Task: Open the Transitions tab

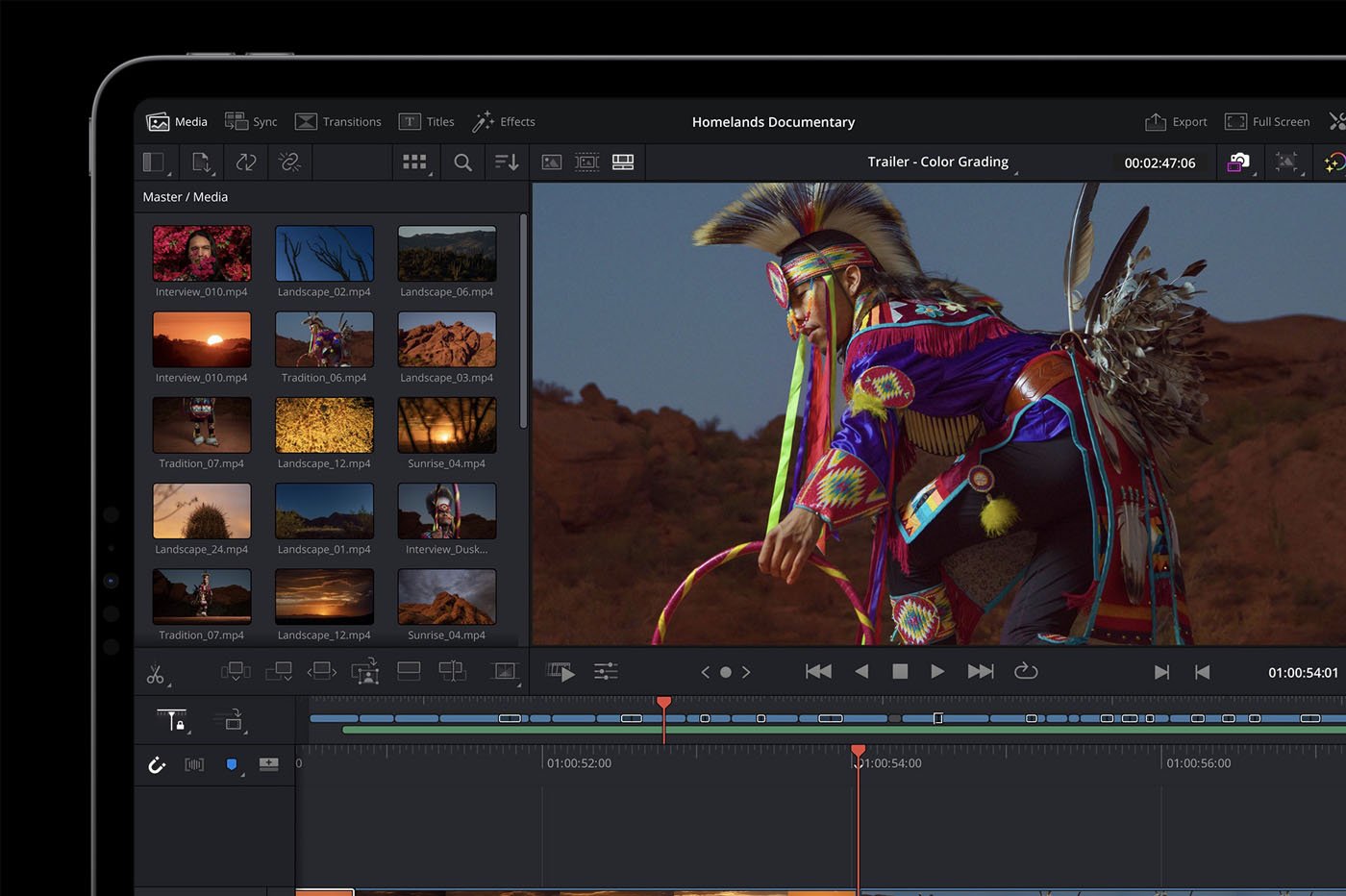Action: click(x=337, y=122)
